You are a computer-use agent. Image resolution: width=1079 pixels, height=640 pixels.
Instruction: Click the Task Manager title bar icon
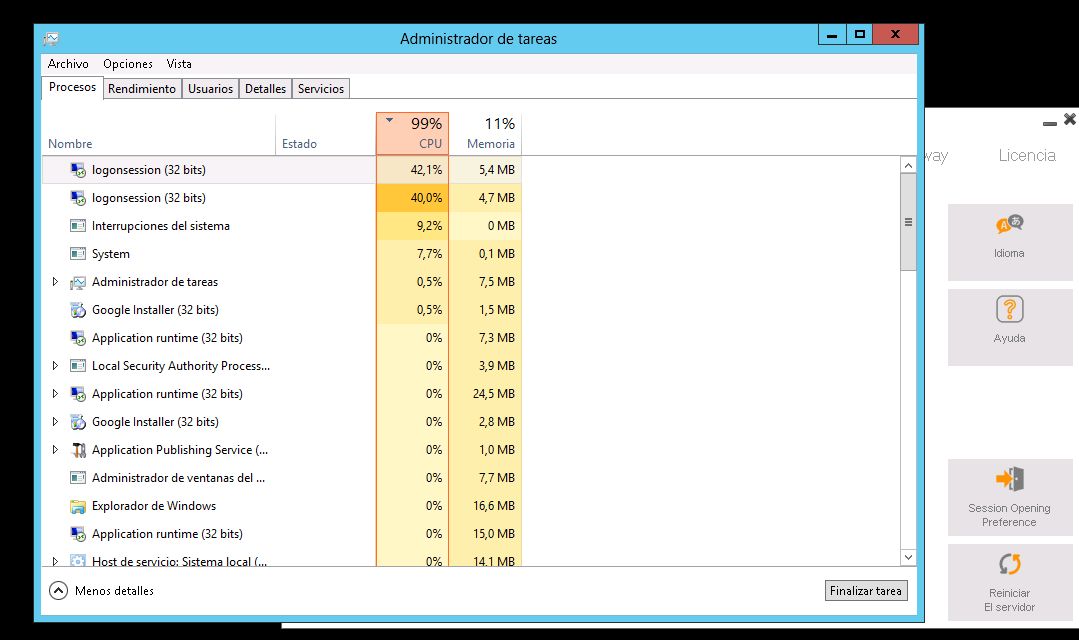[x=51, y=39]
